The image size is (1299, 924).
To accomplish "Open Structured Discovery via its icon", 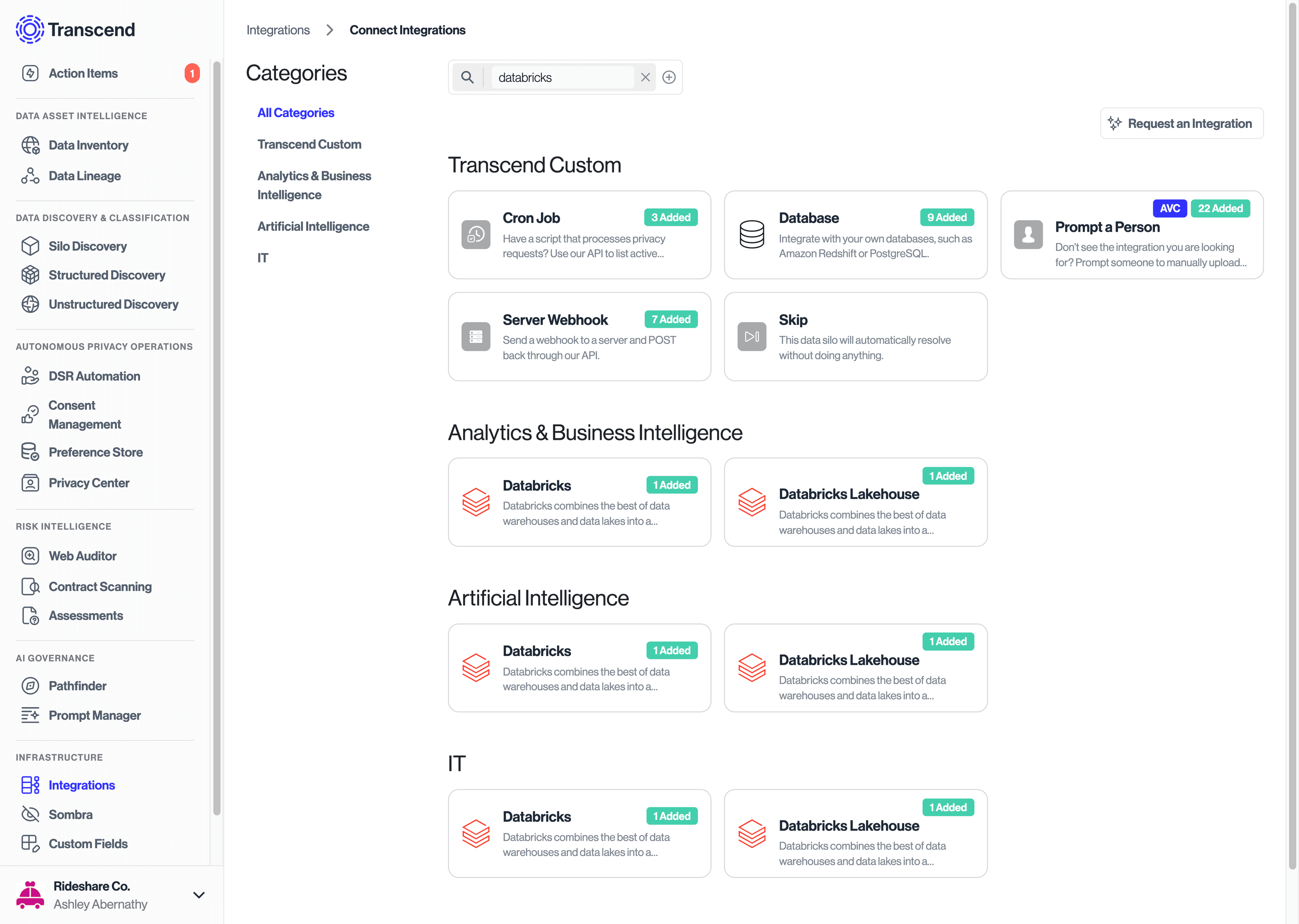I will [x=31, y=275].
